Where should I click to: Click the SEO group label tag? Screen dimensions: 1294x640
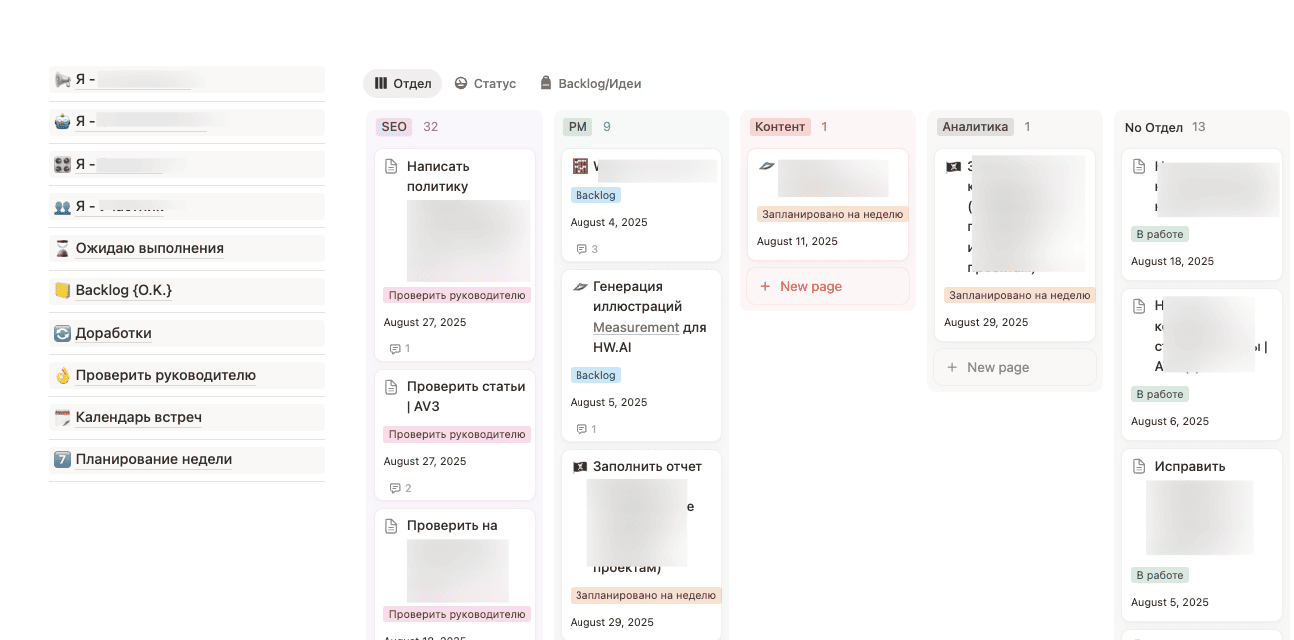point(394,127)
